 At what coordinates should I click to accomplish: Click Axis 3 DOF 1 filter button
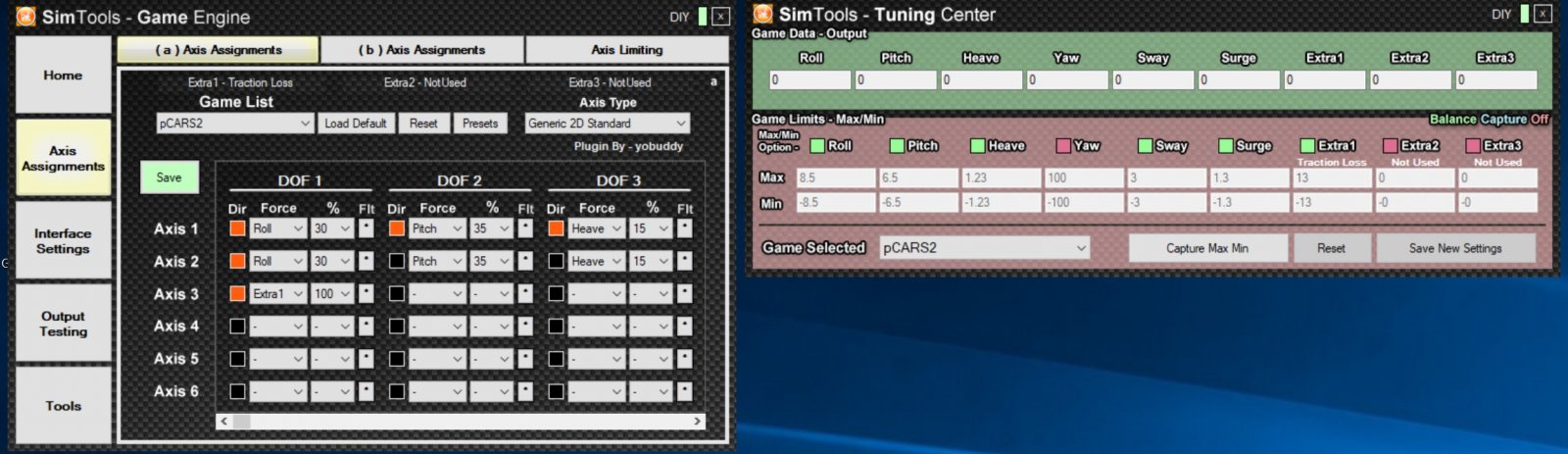point(367,293)
